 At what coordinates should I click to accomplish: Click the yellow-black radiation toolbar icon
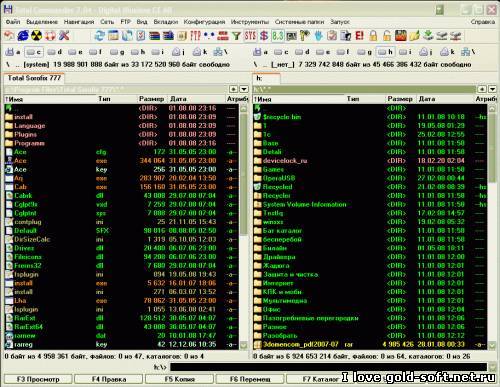coord(36,35)
